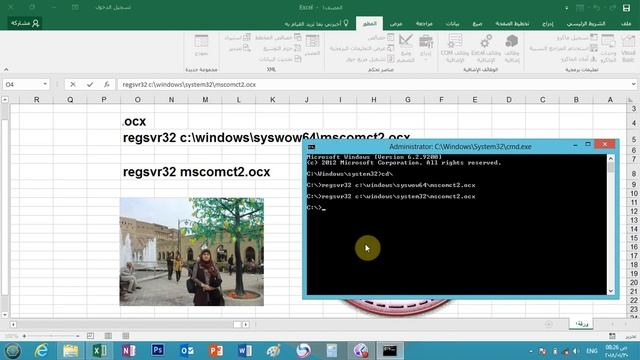Image resolution: width=640 pixels, height=360 pixels.
Task: Open Customize Quick Access Toolbar dropdown
Action: (567, 8)
